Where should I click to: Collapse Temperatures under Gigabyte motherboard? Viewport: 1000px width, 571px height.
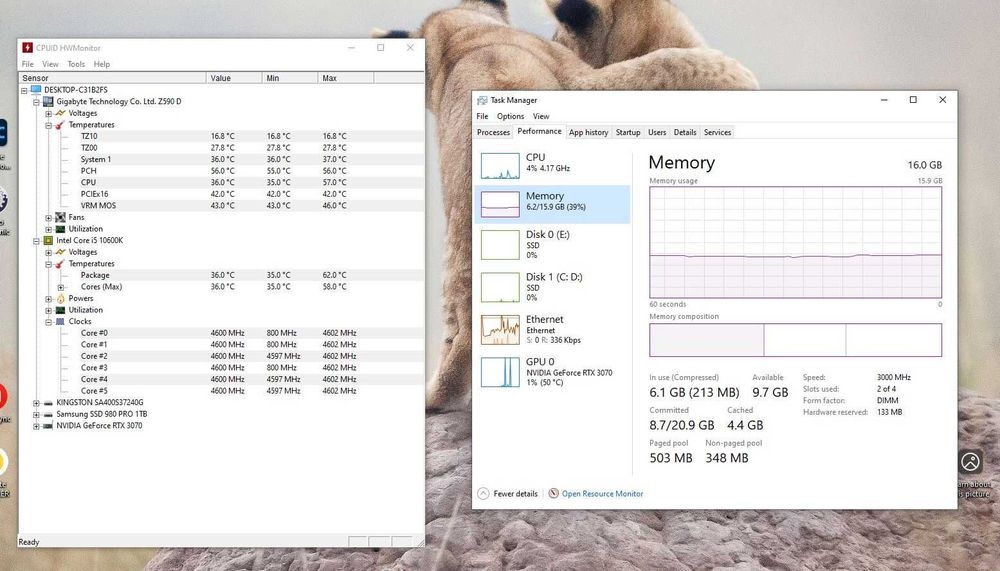(x=48, y=125)
